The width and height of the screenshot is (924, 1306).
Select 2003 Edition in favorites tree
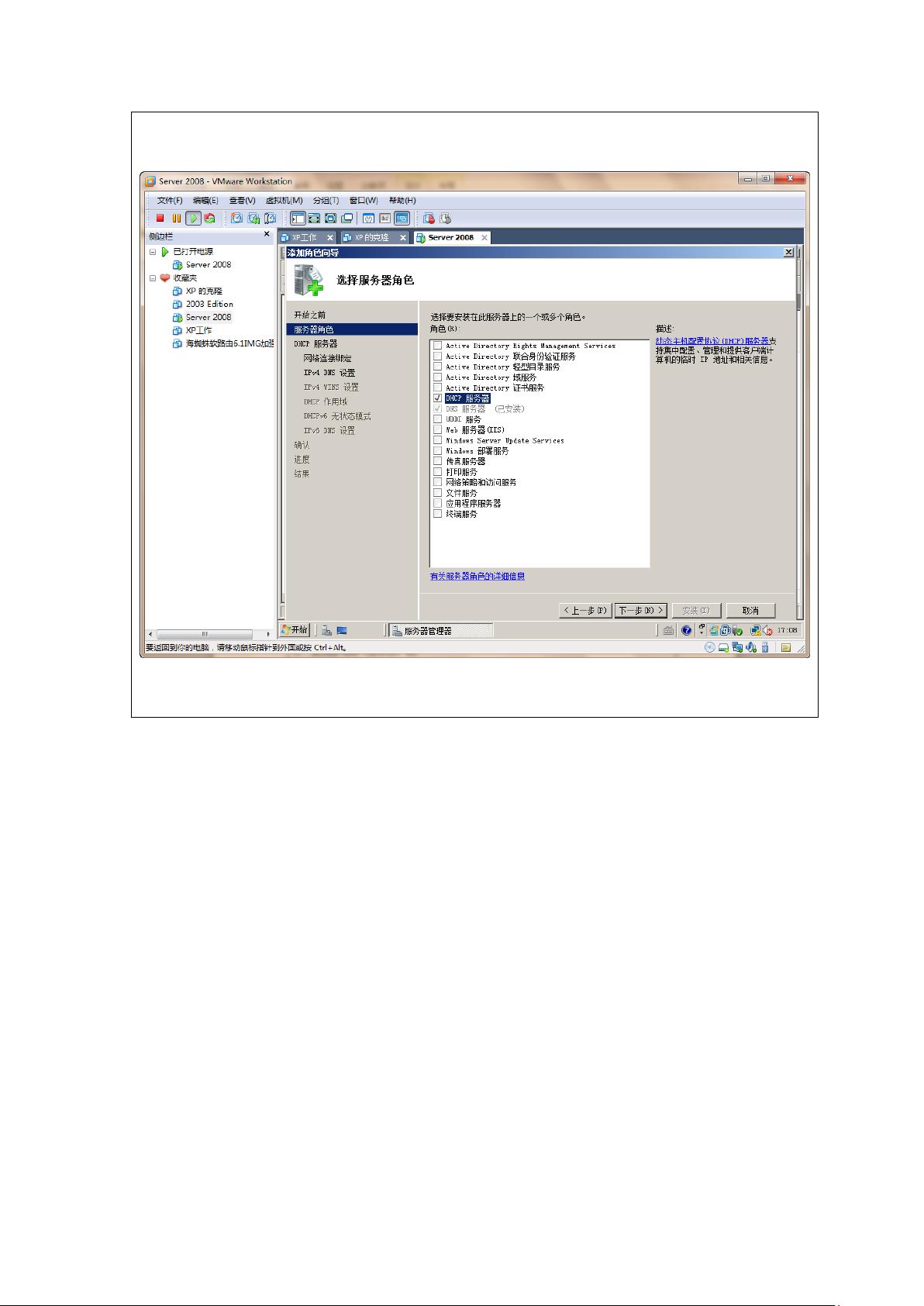209,304
